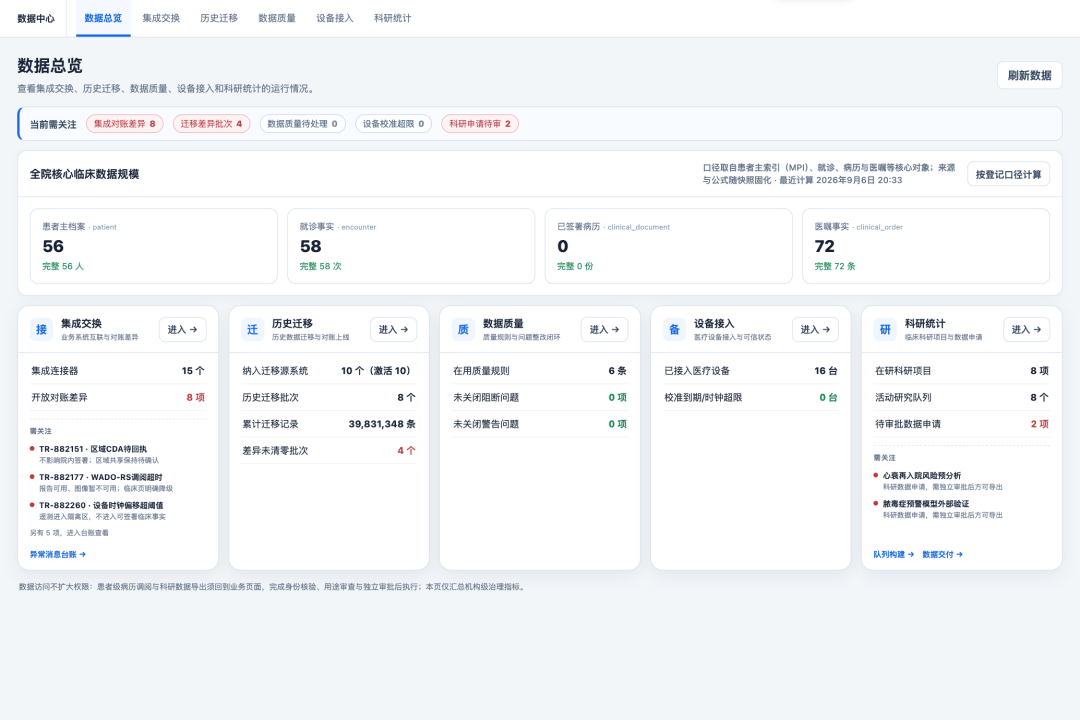Click the 备 icon of 设备接入 card

674,329
